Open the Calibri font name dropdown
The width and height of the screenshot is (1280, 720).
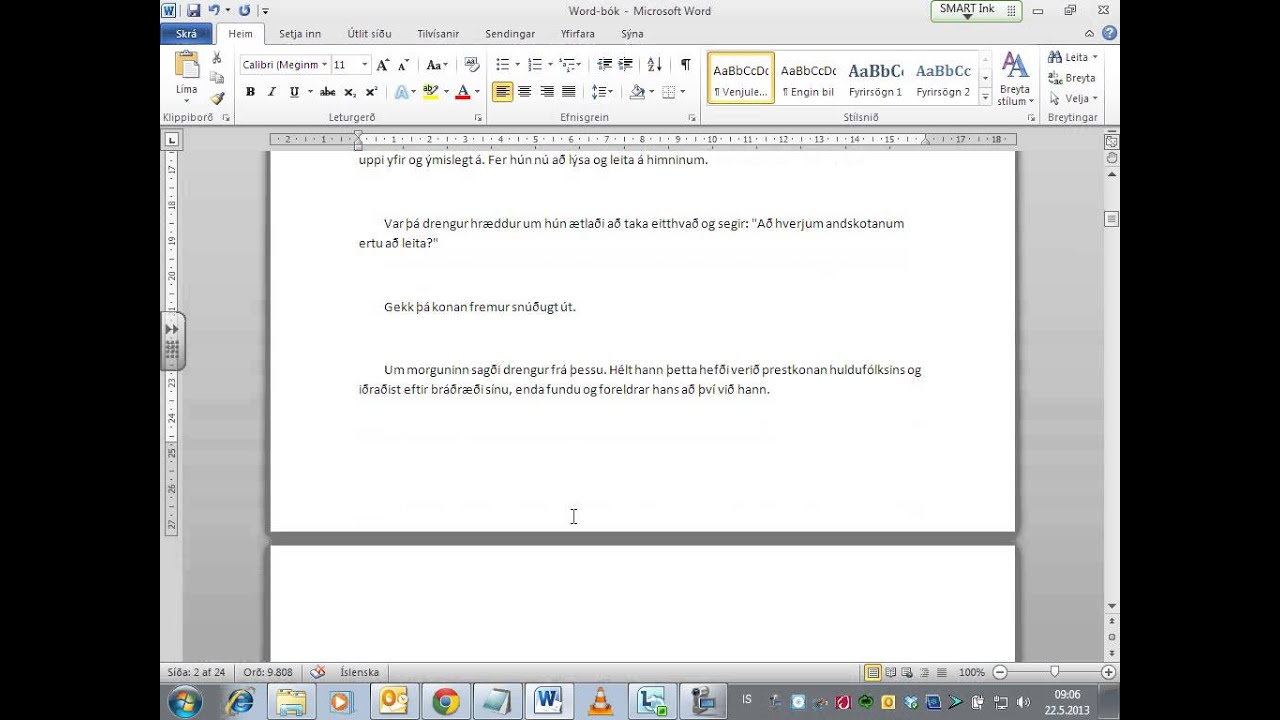325,64
